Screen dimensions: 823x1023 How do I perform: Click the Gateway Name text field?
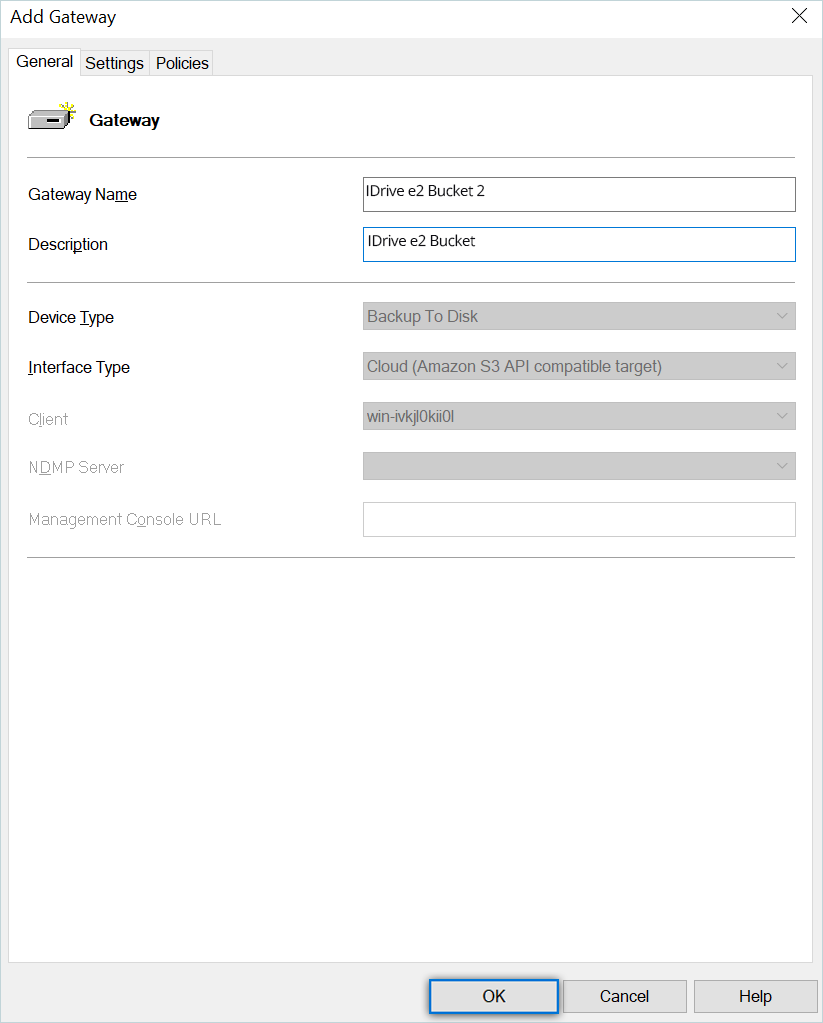tap(579, 194)
